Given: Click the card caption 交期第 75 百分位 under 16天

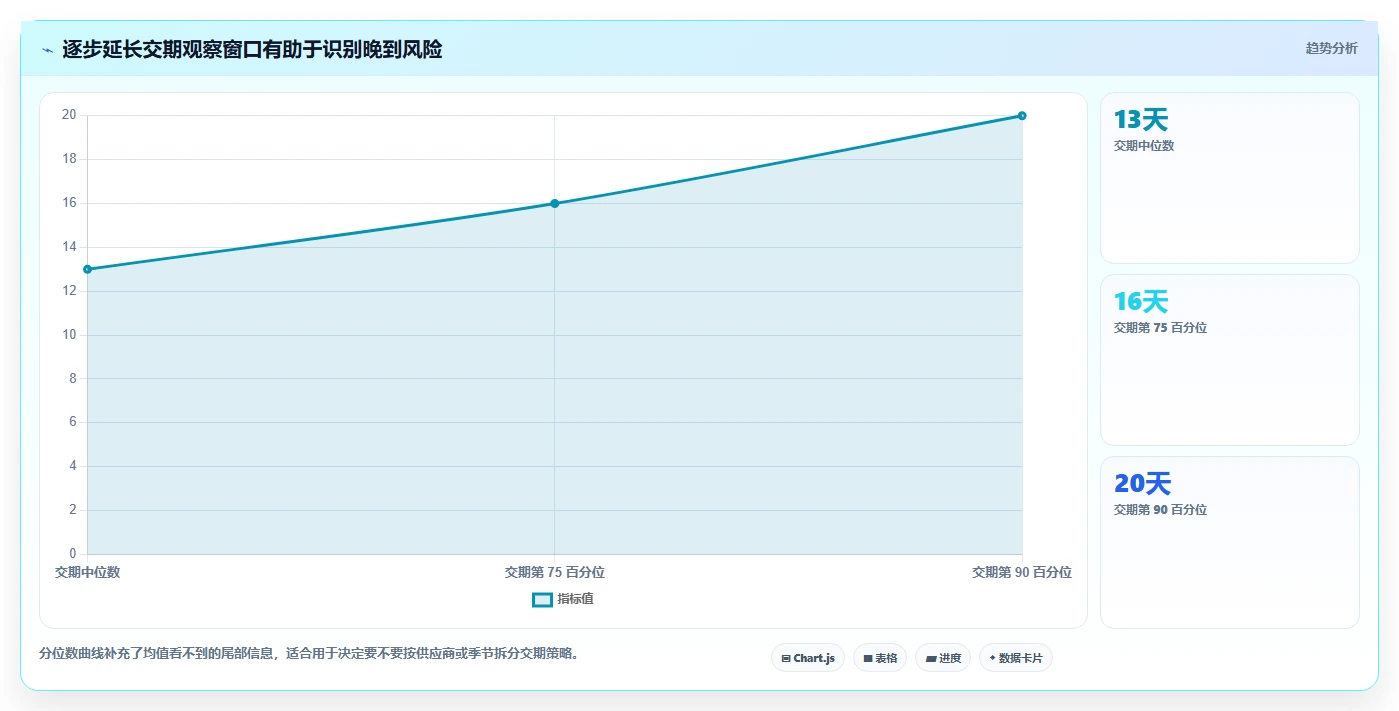Looking at the screenshot, I should point(1160,328).
